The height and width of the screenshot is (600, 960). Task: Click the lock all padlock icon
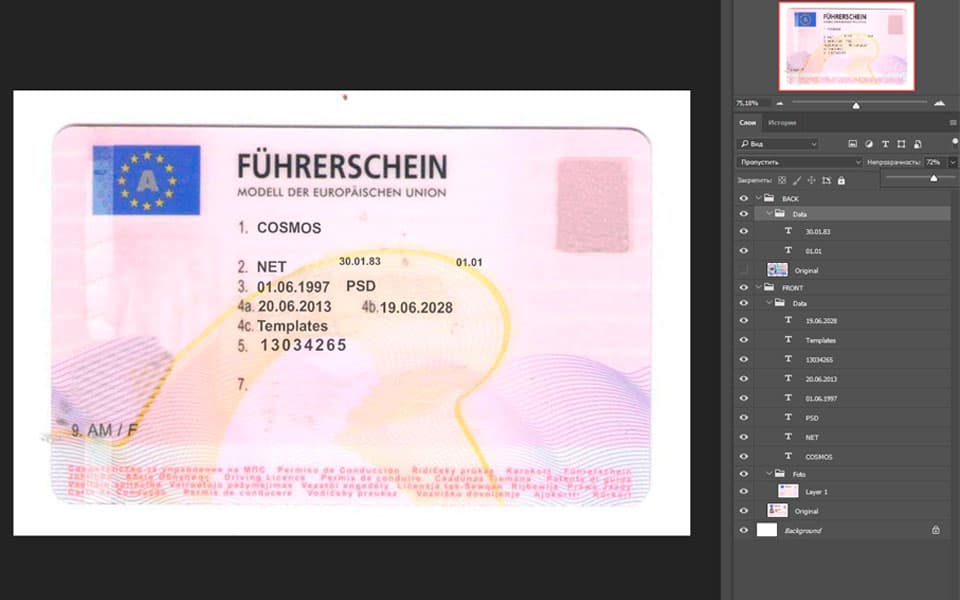point(841,180)
